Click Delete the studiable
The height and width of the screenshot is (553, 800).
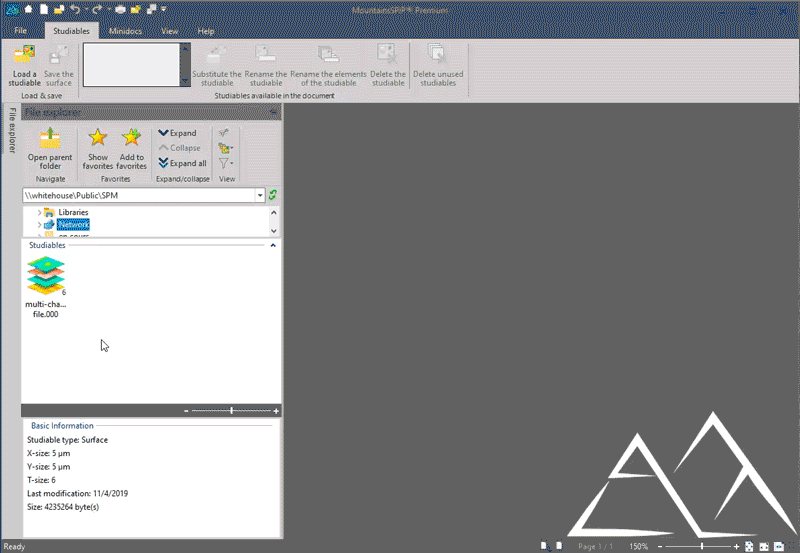pos(388,65)
